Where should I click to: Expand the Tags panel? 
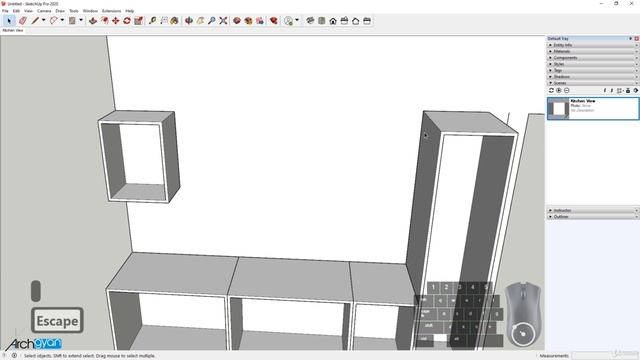click(593, 70)
